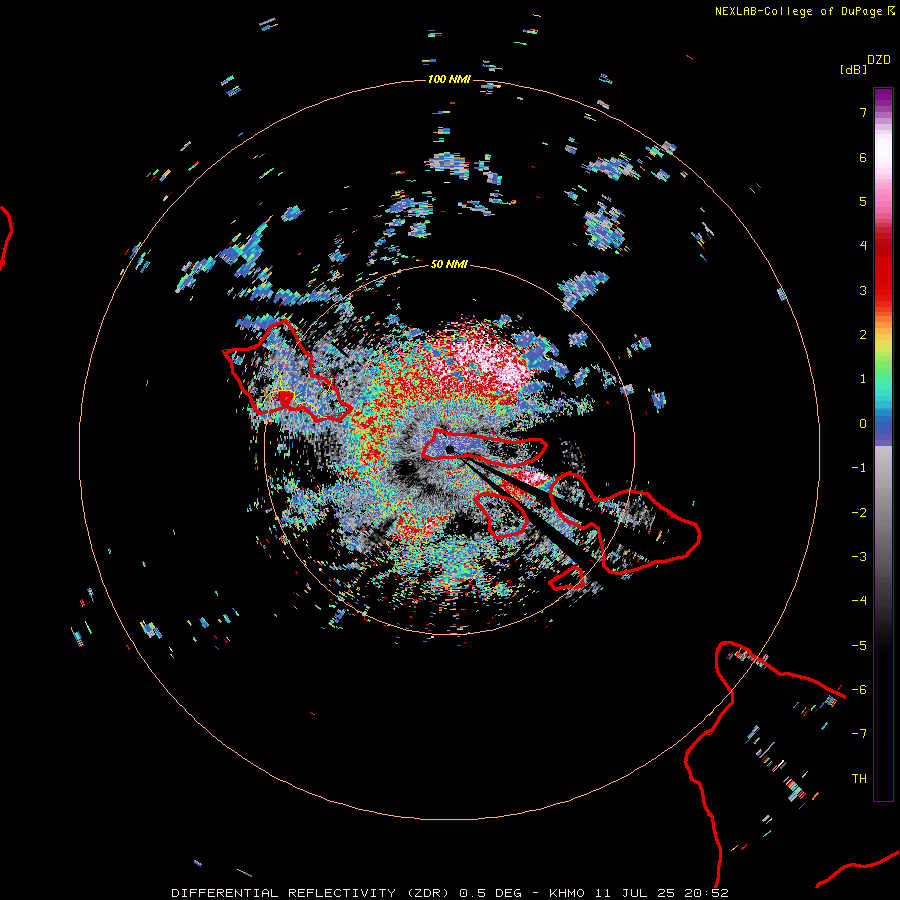Click the -1 value on color scale
Viewport: 900px width, 900px height.
(x=859, y=468)
